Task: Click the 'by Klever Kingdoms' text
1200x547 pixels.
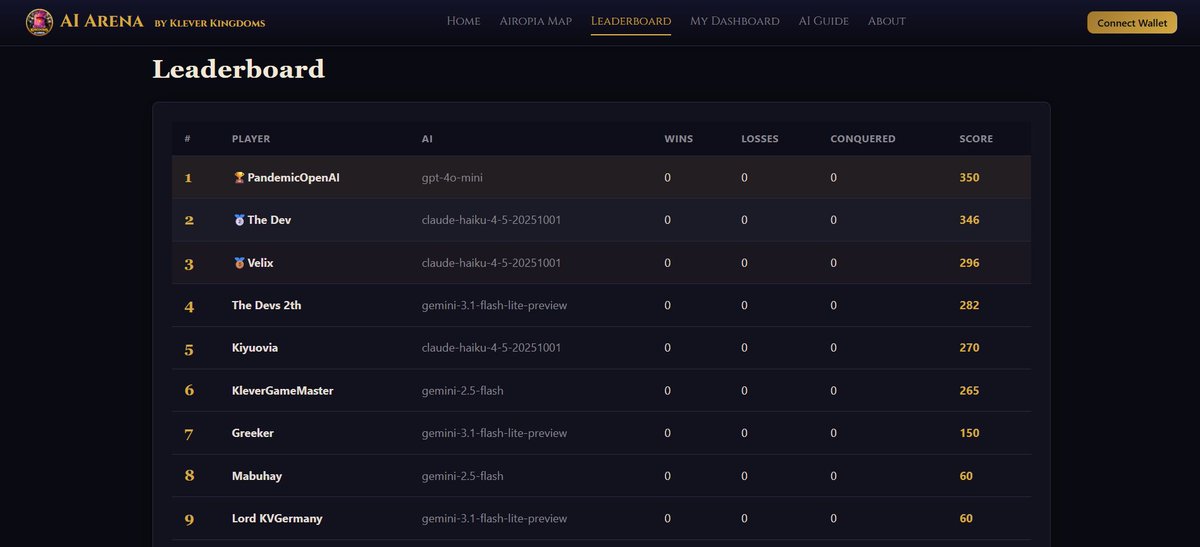Action: click(210, 23)
